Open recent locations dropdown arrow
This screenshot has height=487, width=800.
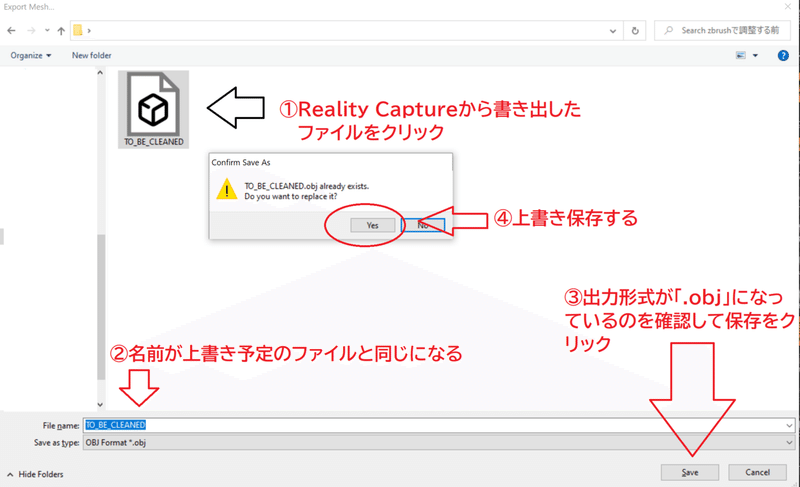[x=47, y=31]
